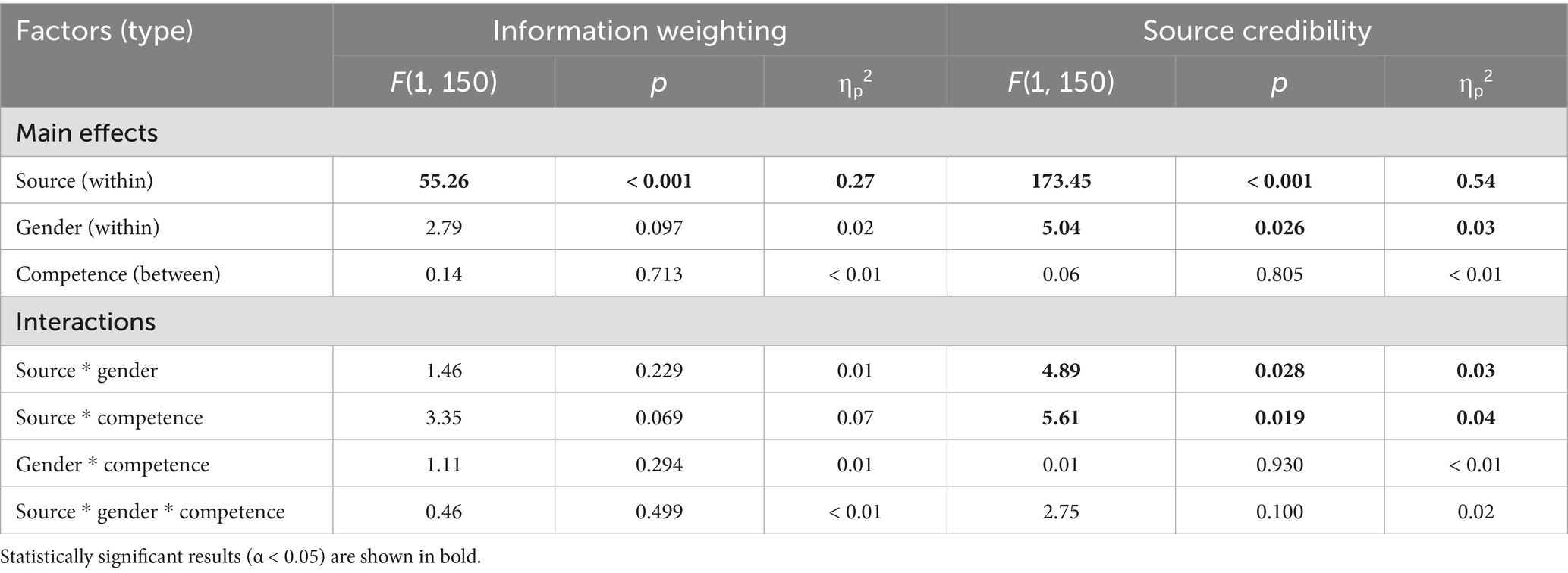This screenshot has height=573, width=1568.
Task: Select the "Source credibility" header cell
Action: click(x=1257, y=31)
